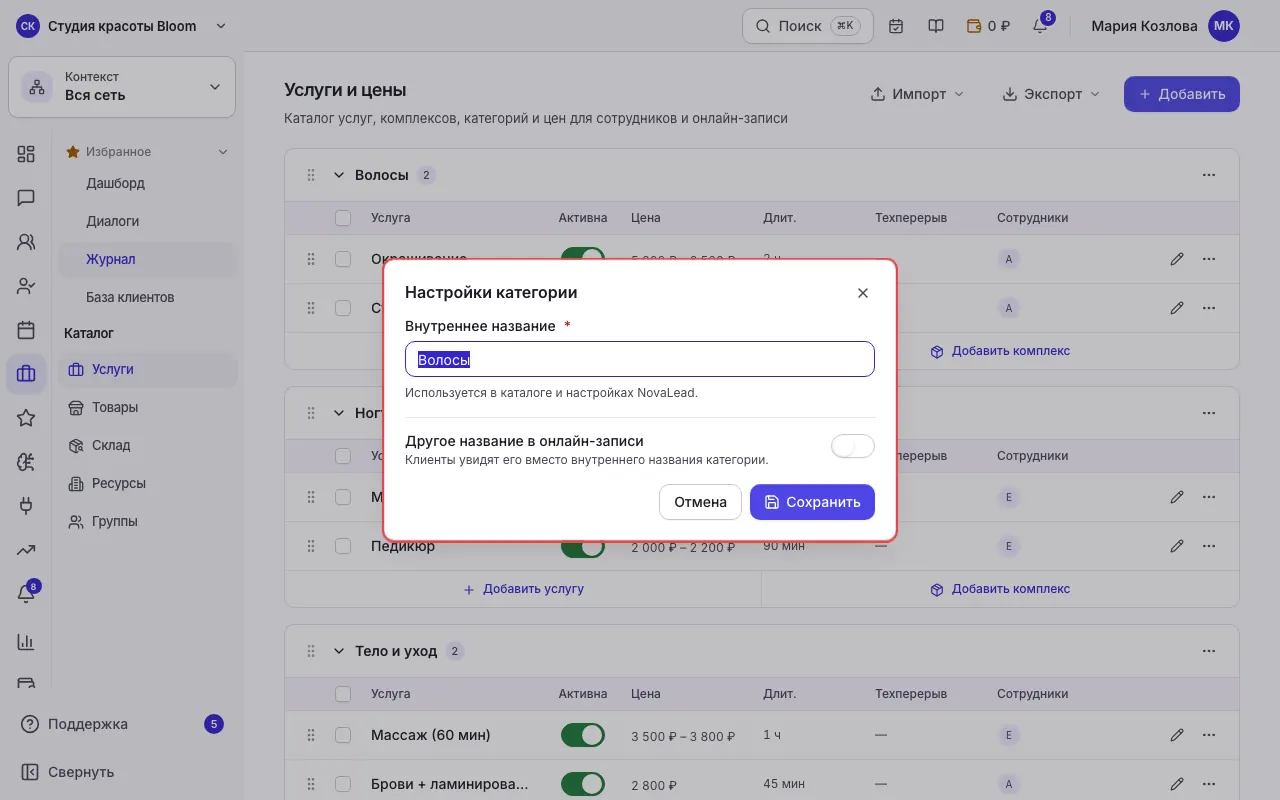Disable the Активна switch for Брови + ламинирование

[x=583, y=785]
